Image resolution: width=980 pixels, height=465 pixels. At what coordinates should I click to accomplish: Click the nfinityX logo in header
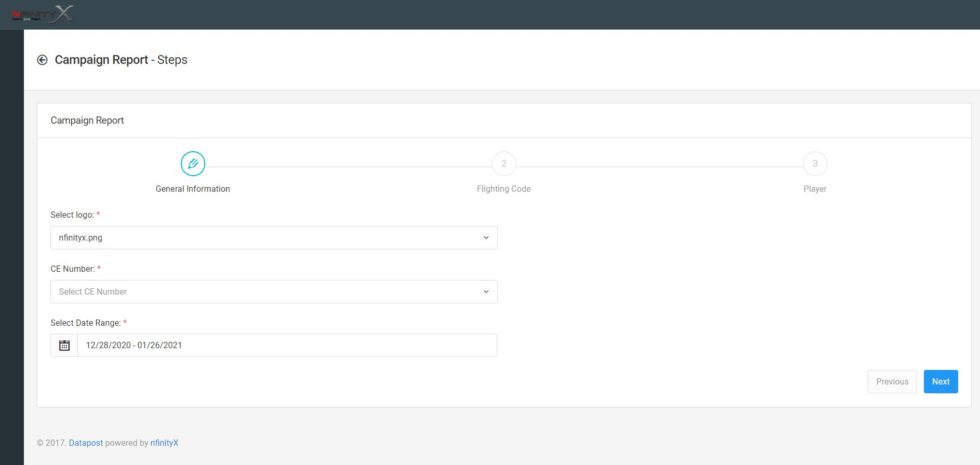click(x=42, y=13)
